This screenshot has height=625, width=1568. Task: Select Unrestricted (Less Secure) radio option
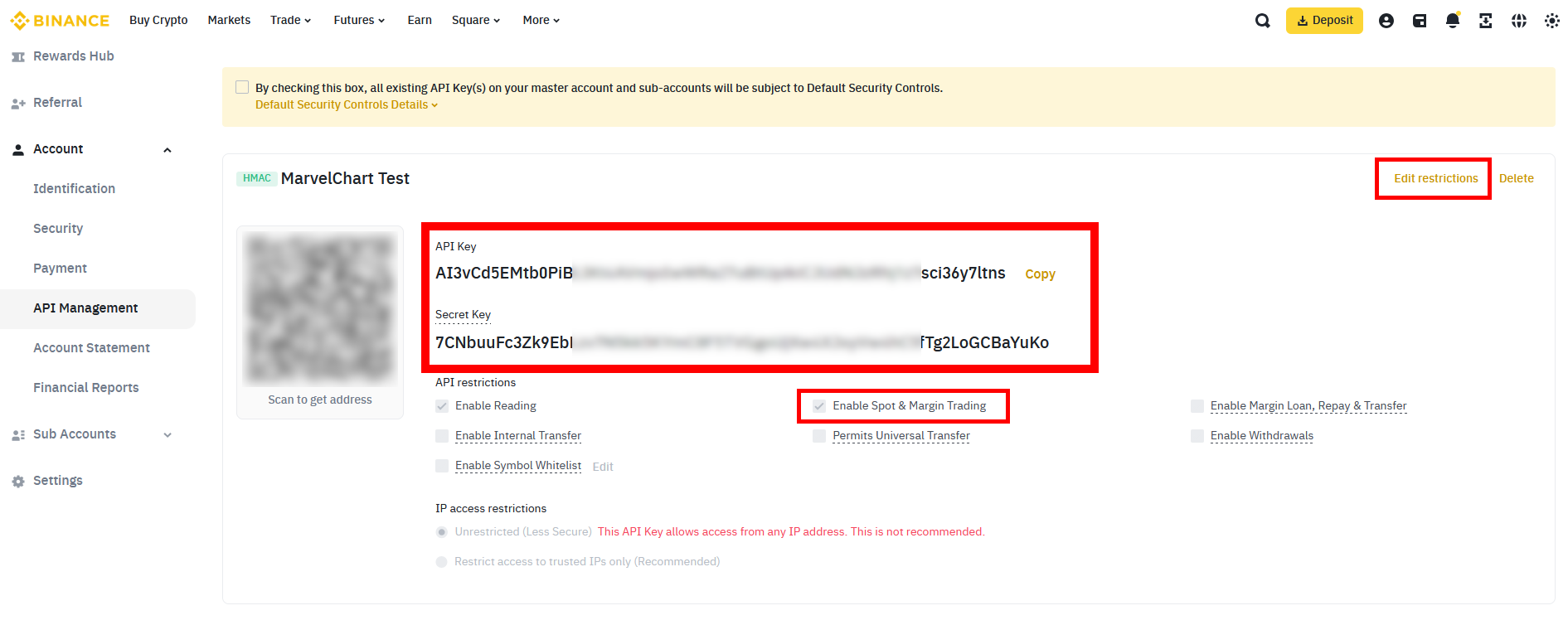442,532
